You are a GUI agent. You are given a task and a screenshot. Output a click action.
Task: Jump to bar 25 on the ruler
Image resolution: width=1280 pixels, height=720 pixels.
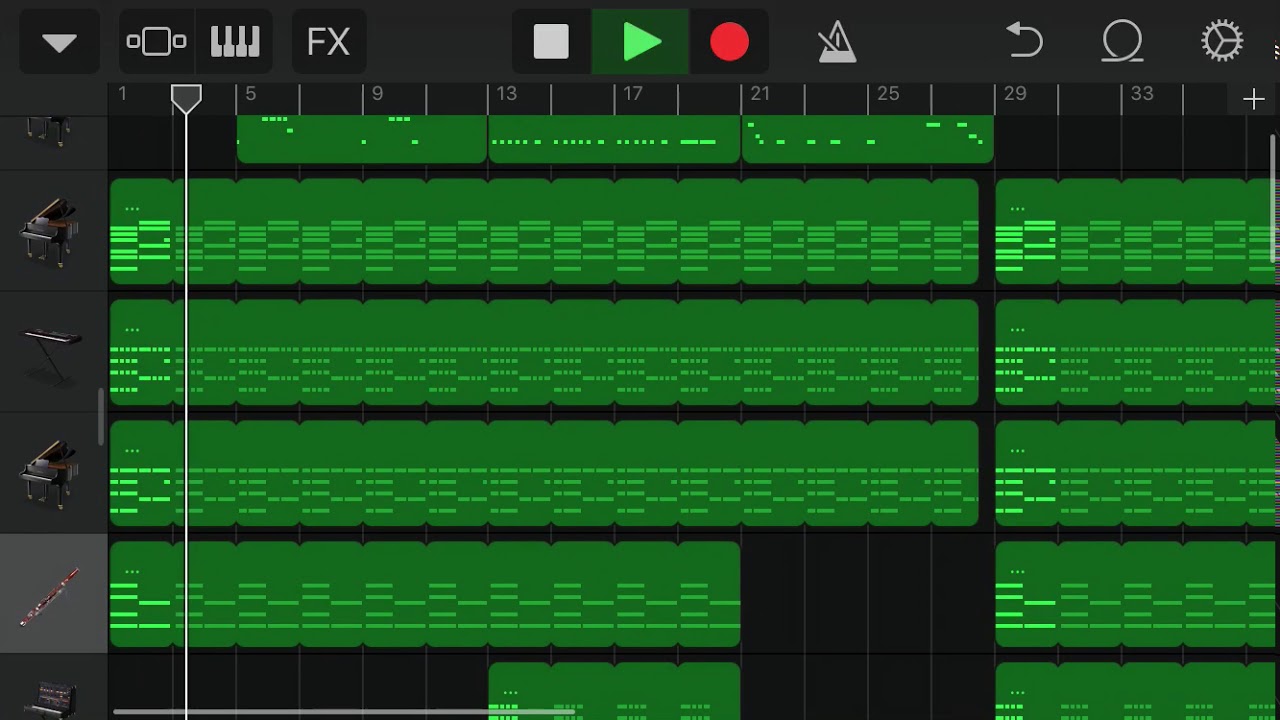pos(888,94)
